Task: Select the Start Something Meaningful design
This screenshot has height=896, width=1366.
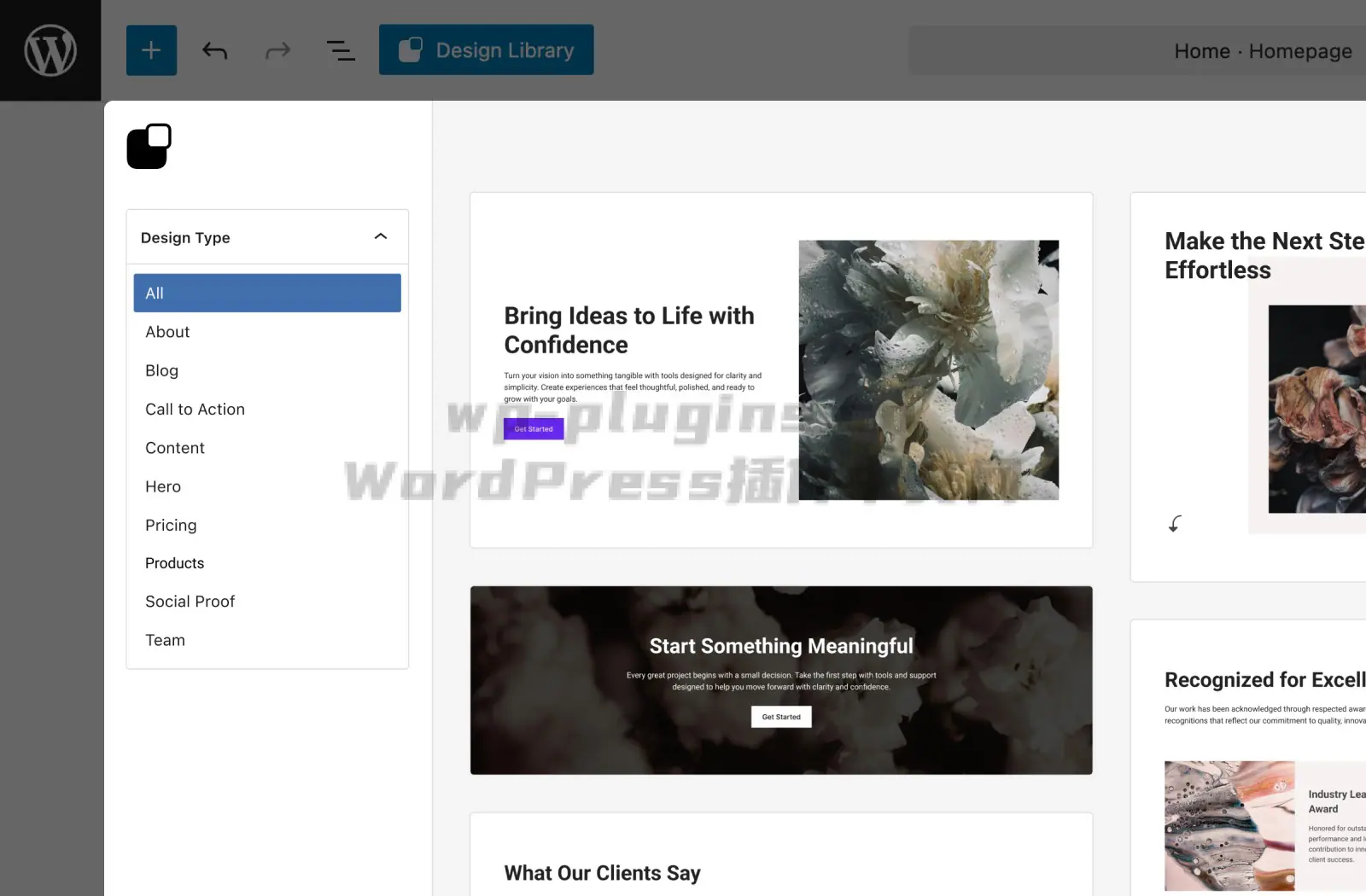Action: (x=781, y=680)
